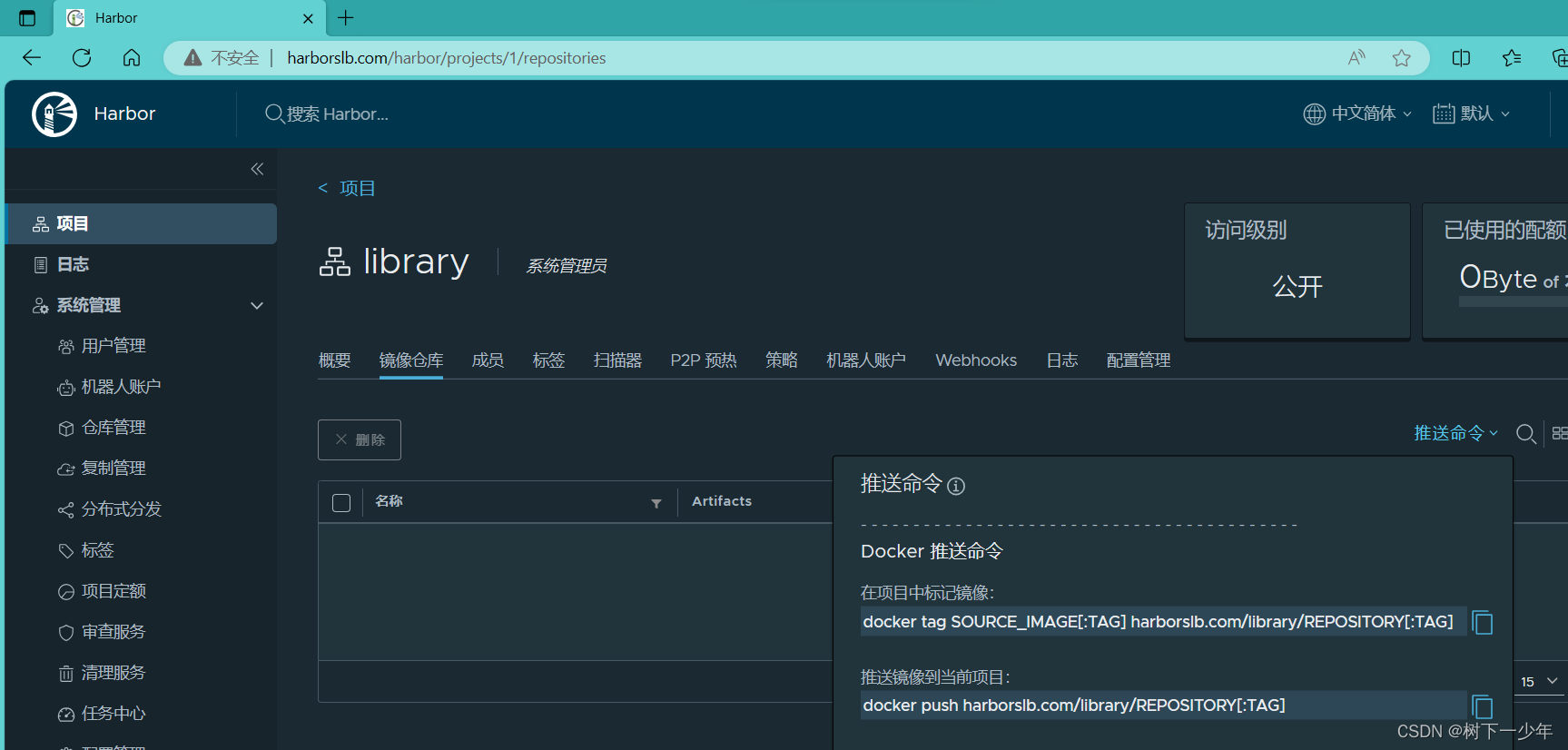Click the browser address bar URL
1568x750 pixels.
[x=447, y=58]
